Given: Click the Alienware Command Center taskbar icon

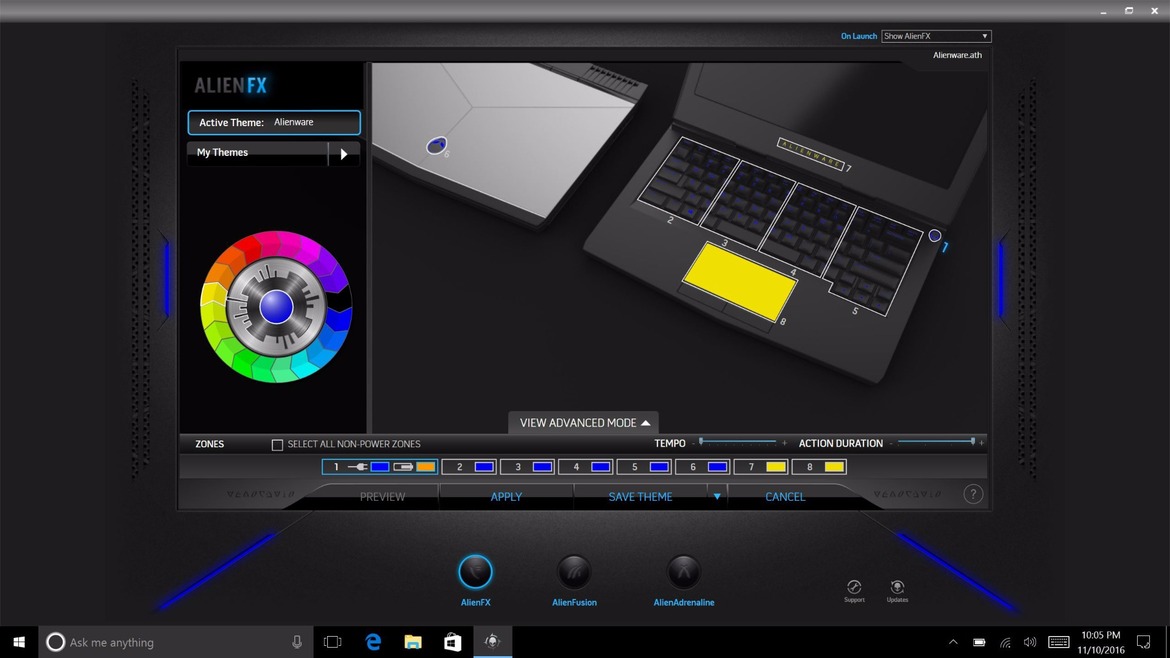Looking at the screenshot, I should coord(492,642).
